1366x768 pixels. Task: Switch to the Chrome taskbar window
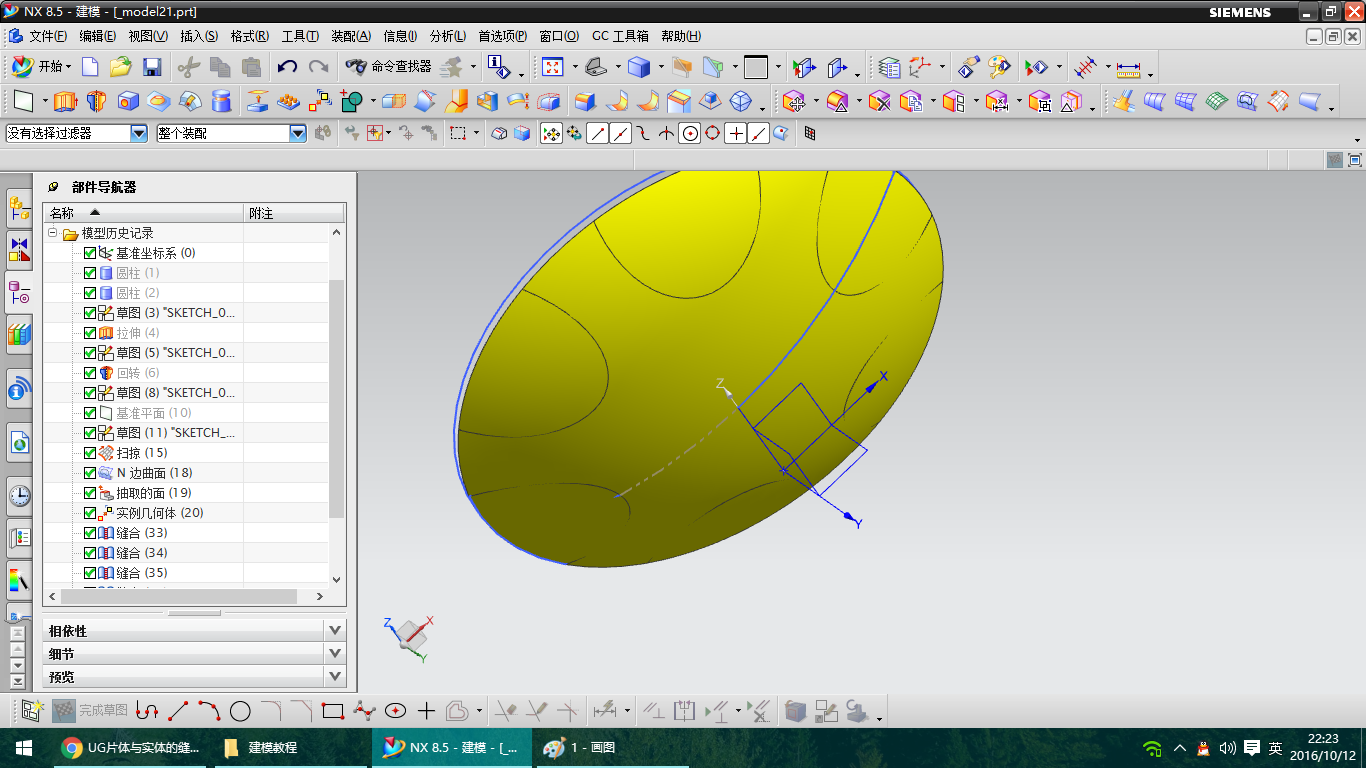pyautogui.click(x=129, y=748)
